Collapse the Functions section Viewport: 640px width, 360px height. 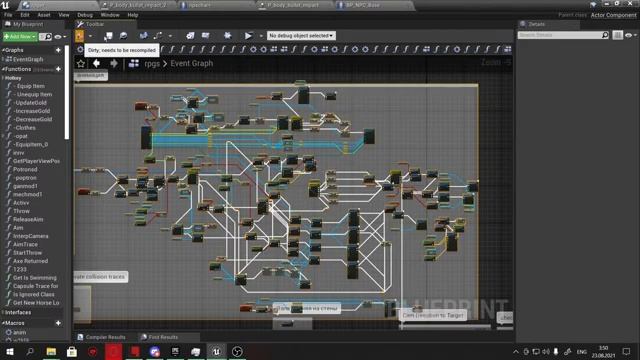point(3,69)
